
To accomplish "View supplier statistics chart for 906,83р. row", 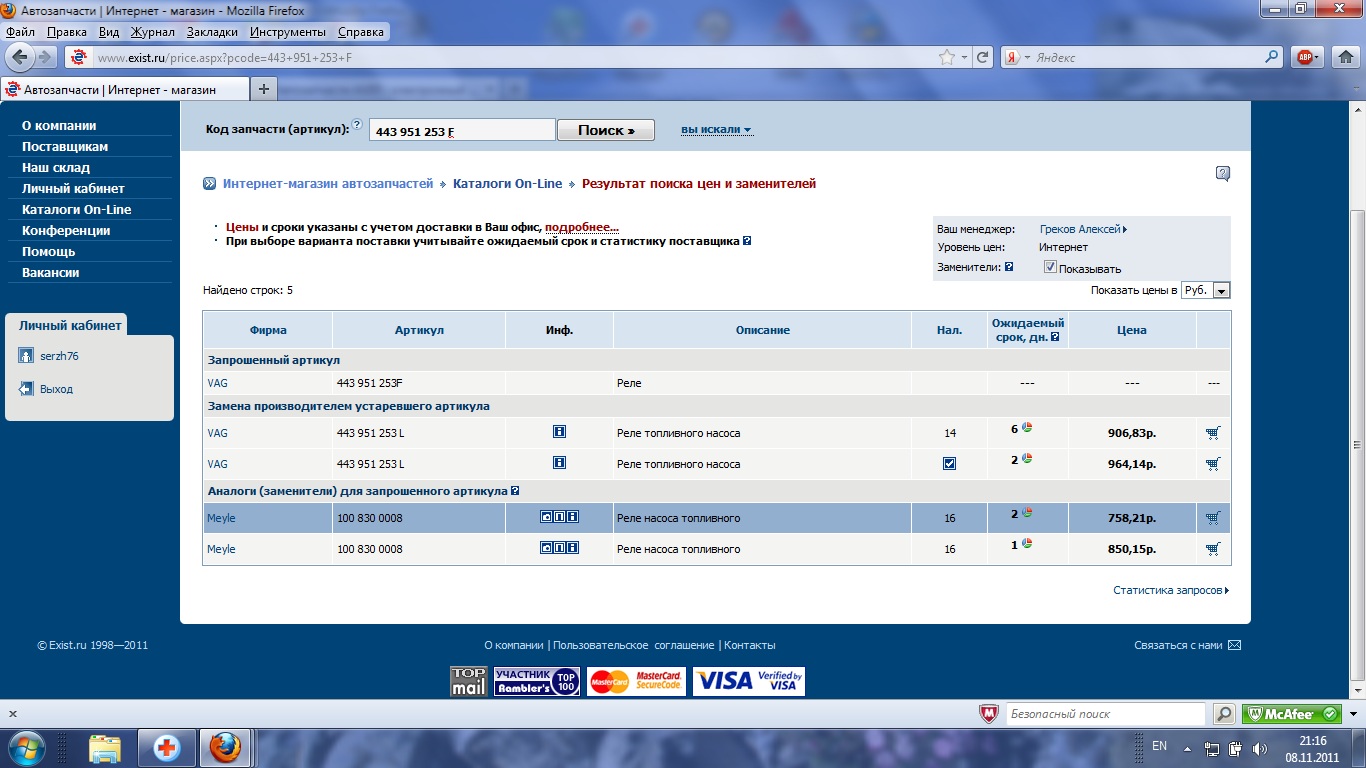I will click(x=1027, y=428).
